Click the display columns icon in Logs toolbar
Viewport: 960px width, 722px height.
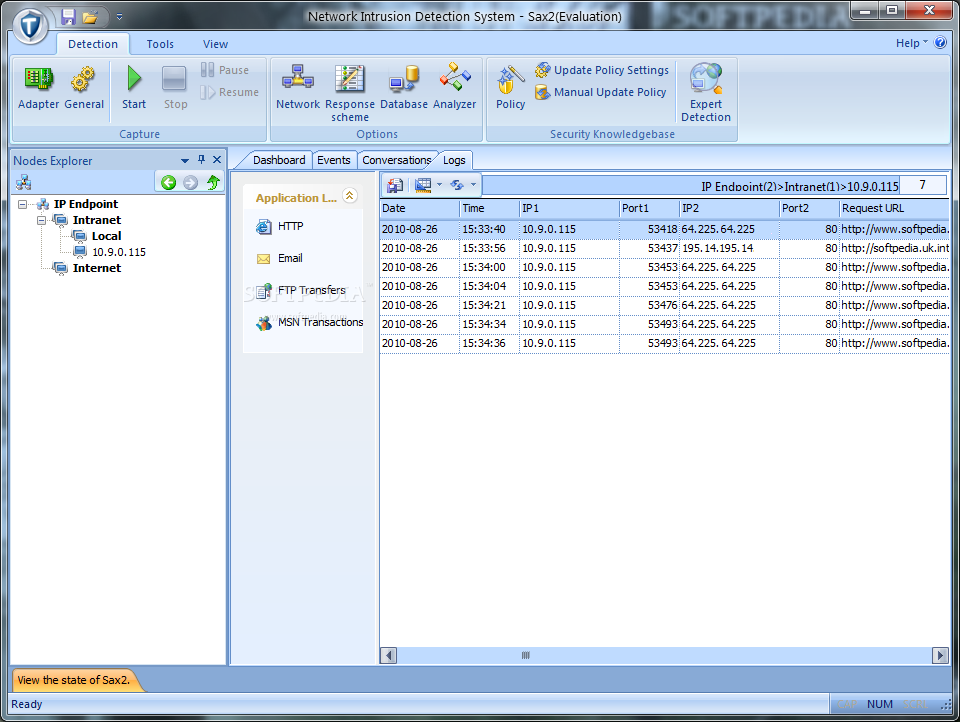coord(423,184)
